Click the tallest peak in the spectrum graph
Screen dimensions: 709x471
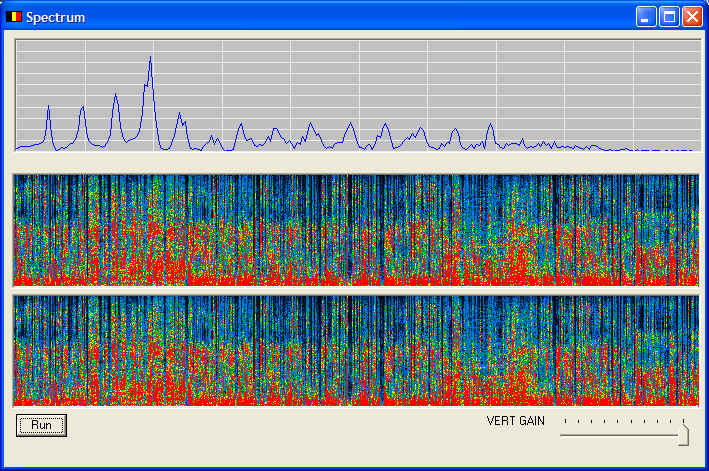pyautogui.click(x=150, y=58)
